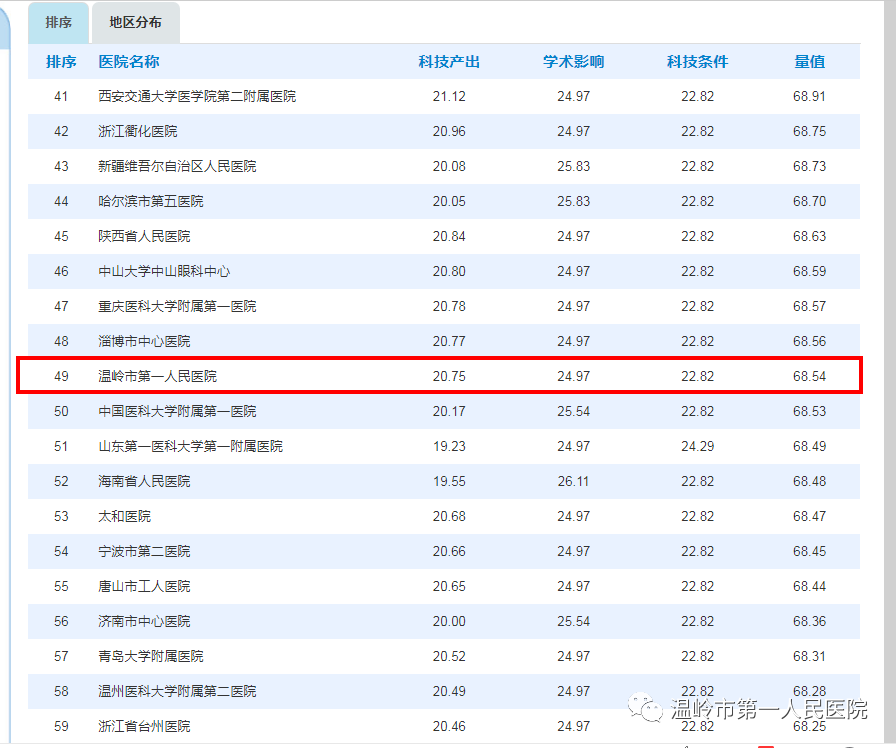Click 科技条件 value 24.29

(x=697, y=446)
